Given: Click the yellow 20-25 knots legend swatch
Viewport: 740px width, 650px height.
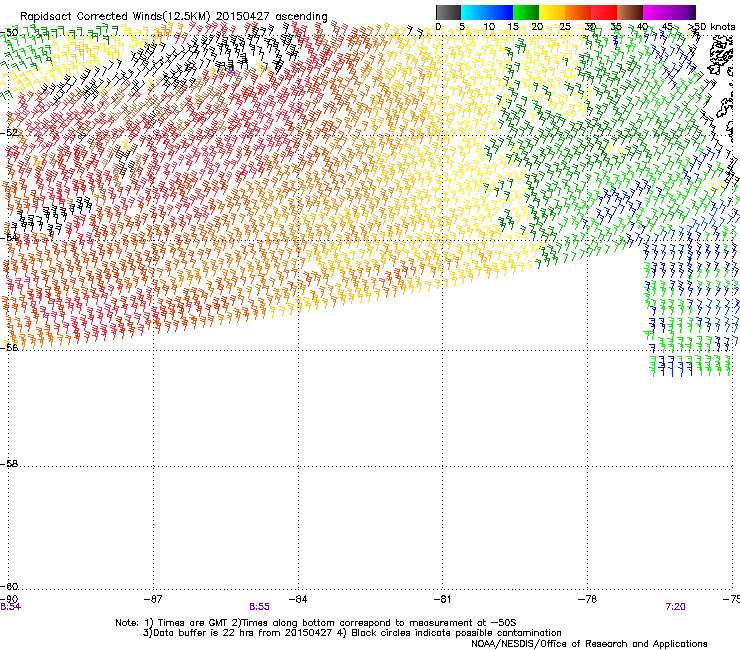Looking at the screenshot, I should point(552,12).
